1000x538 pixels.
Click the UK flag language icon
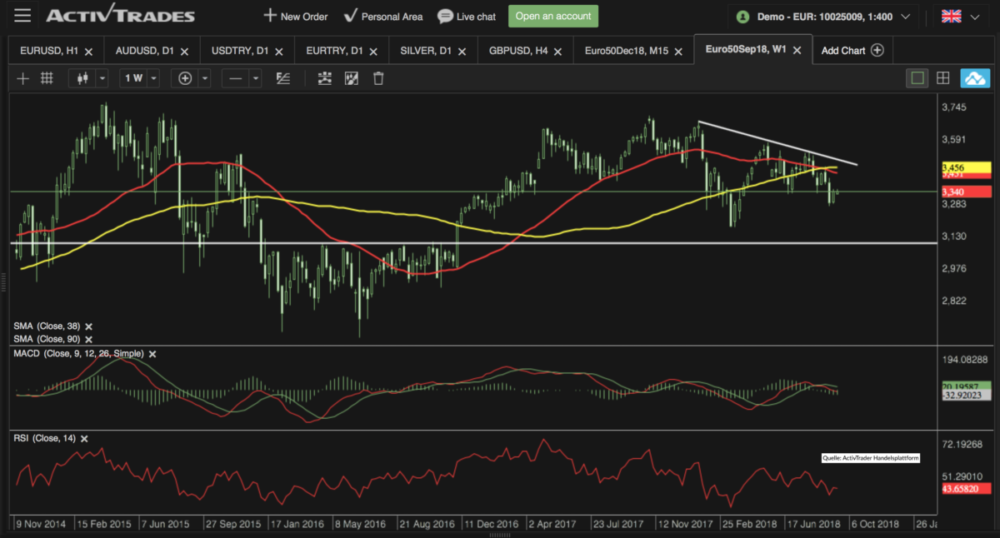coord(951,17)
